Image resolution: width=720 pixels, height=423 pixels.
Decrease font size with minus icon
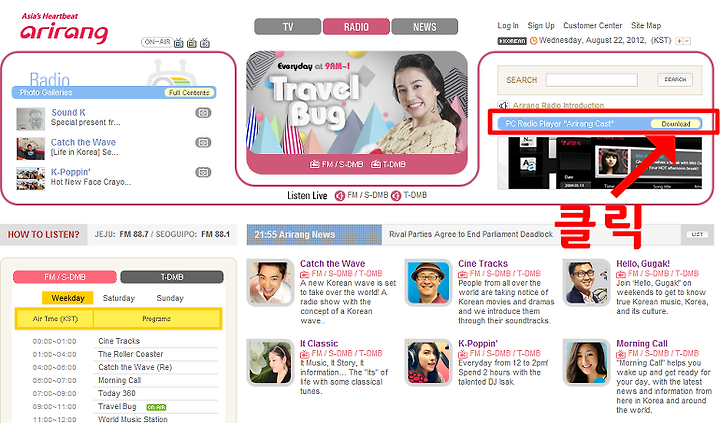click(x=687, y=41)
